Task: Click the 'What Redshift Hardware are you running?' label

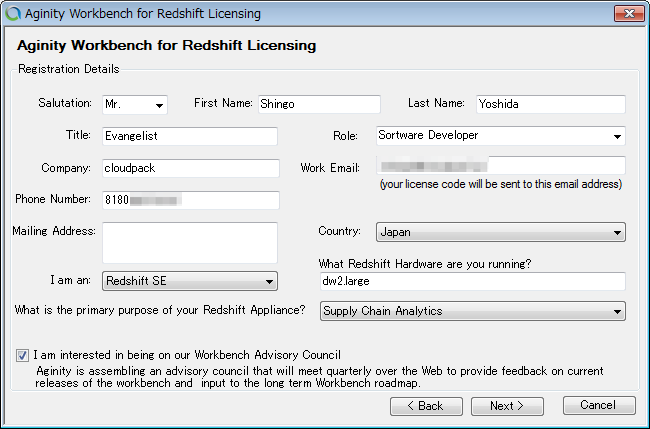Action: tap(425, 264)
